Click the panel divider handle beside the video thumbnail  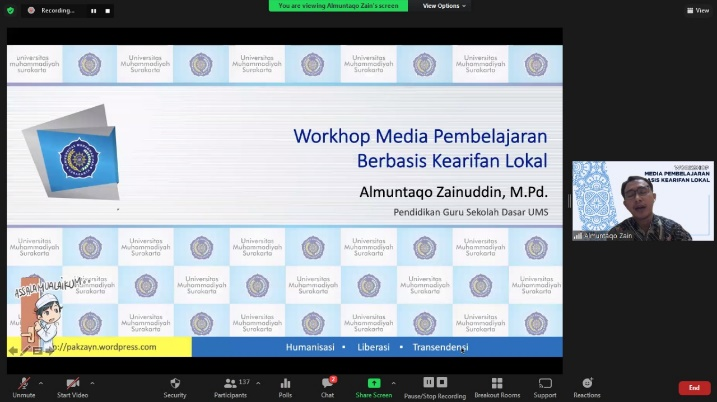569,201
